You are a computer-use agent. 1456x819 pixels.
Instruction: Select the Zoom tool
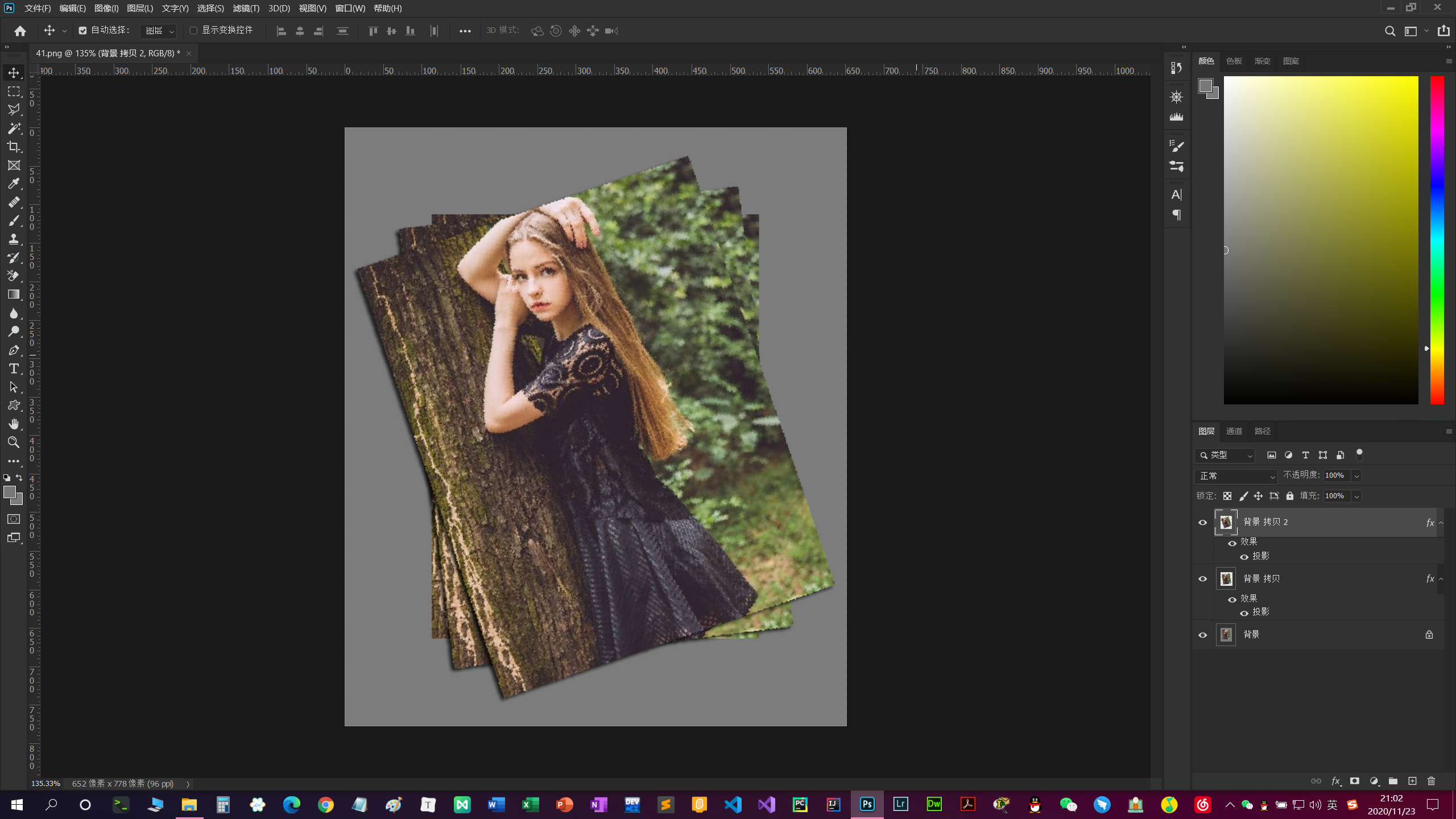coord(14,442)
